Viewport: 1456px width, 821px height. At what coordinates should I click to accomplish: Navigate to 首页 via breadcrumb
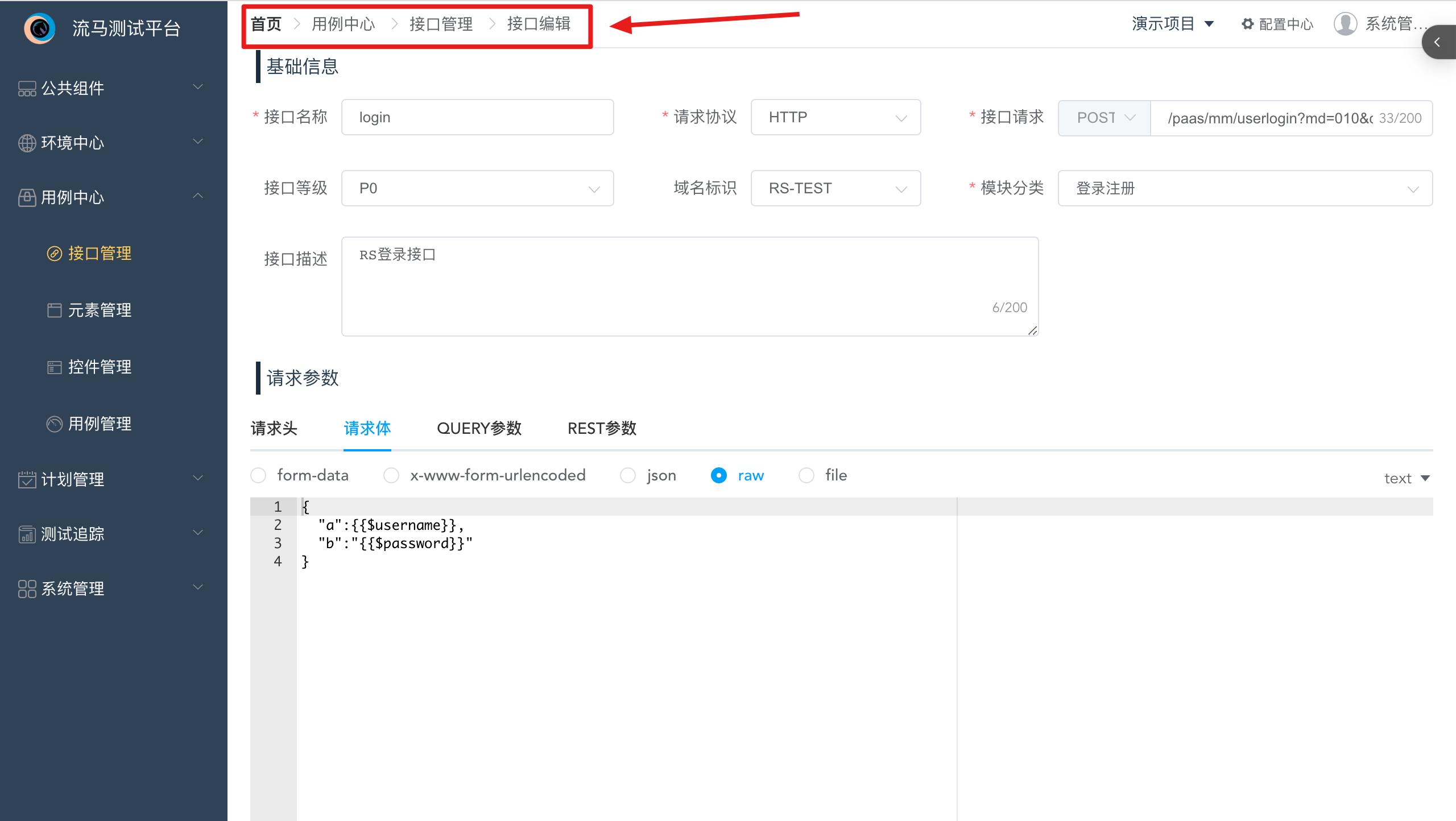[265, 24]
